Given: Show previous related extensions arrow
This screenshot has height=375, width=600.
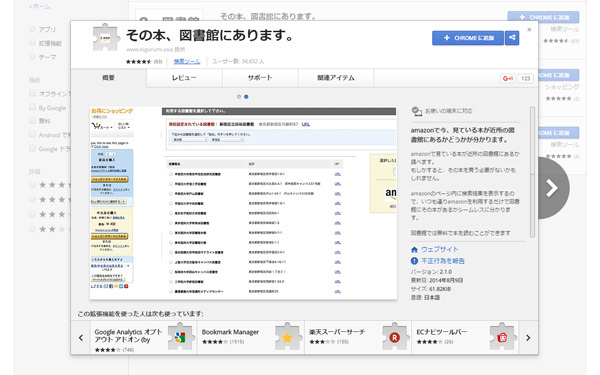Looking at the screenshot, I should click(x=81, y=338).
